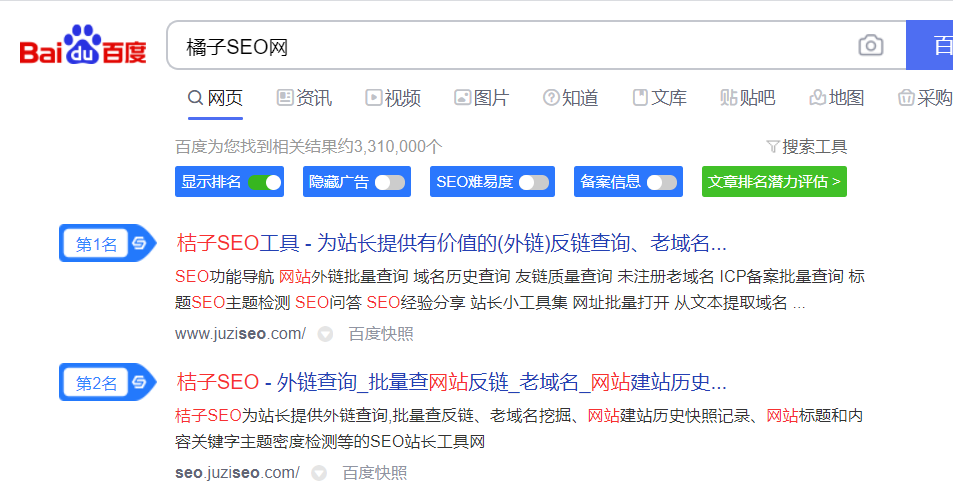
Task: Click the Baidu logo
Action: click(x=83, y=44)
